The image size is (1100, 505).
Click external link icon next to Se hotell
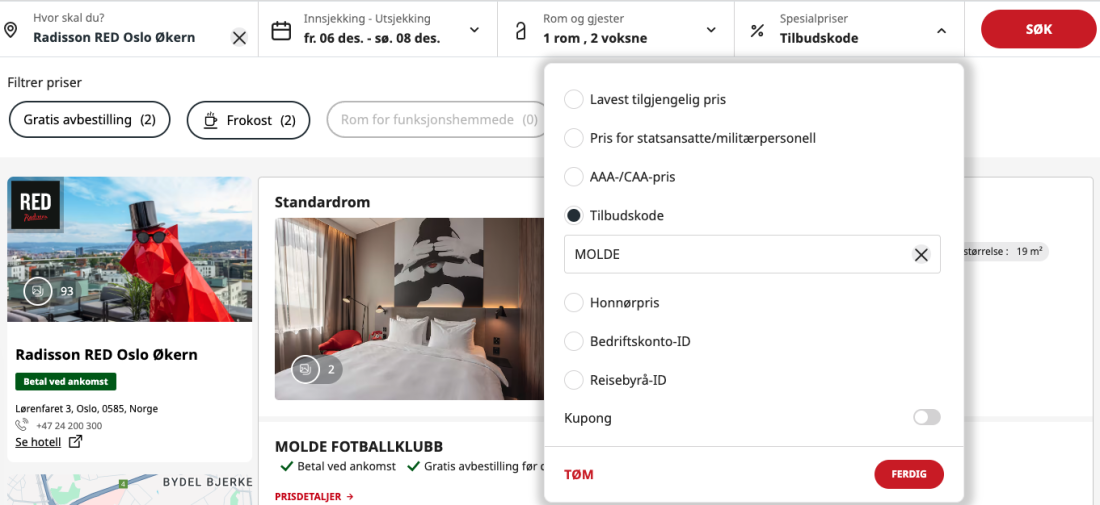(75, 442)
